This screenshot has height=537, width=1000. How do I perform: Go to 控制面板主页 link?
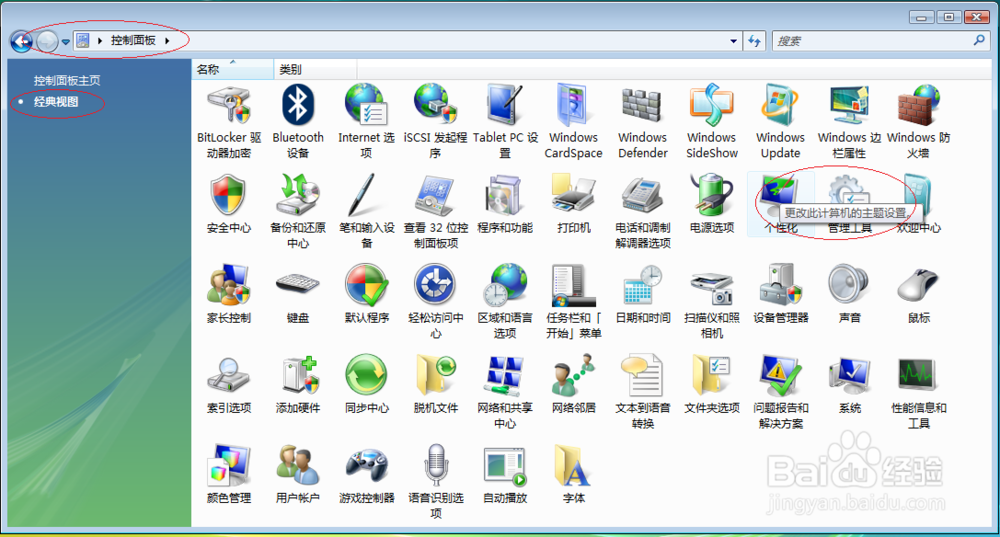tap(66, 80)
